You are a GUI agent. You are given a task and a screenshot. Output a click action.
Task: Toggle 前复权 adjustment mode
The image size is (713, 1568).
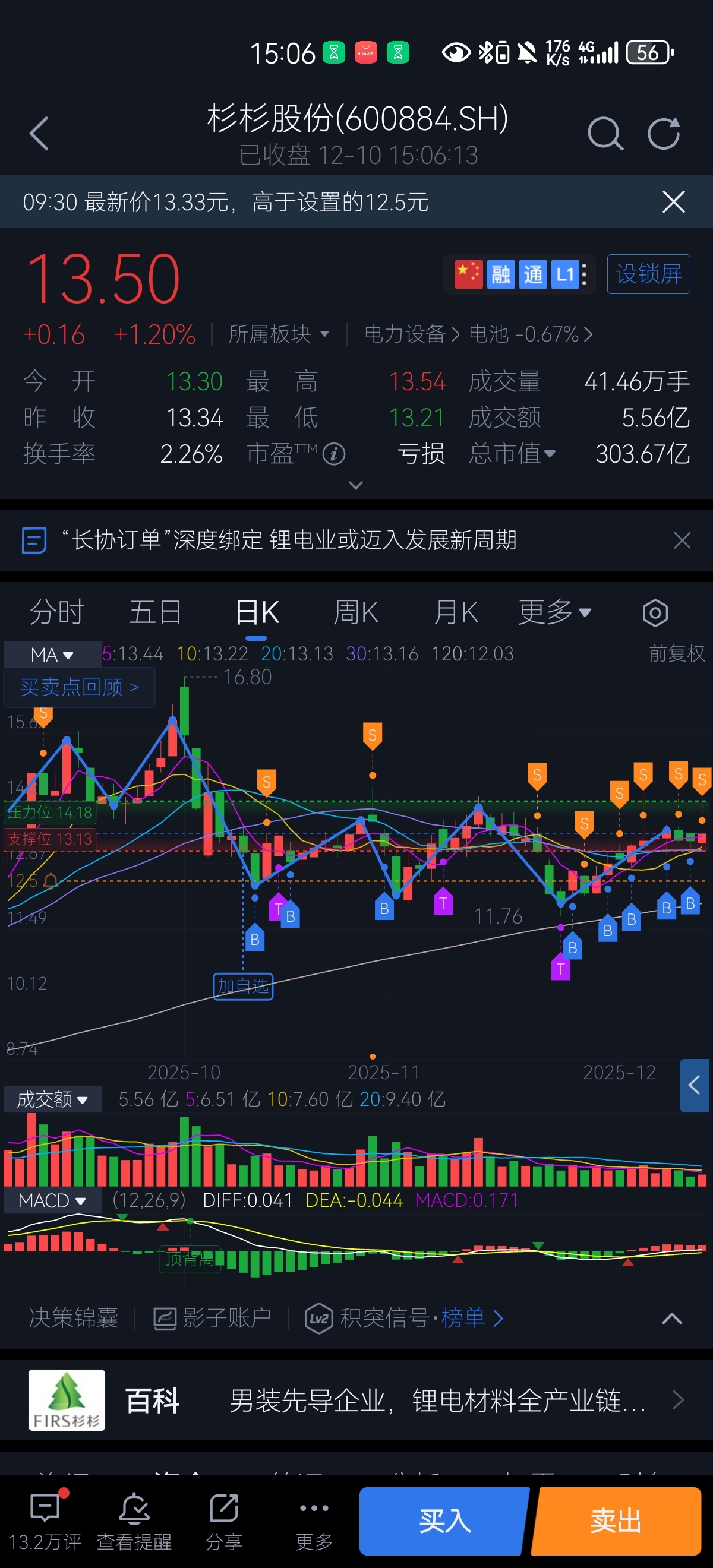[x=677, y=654]
